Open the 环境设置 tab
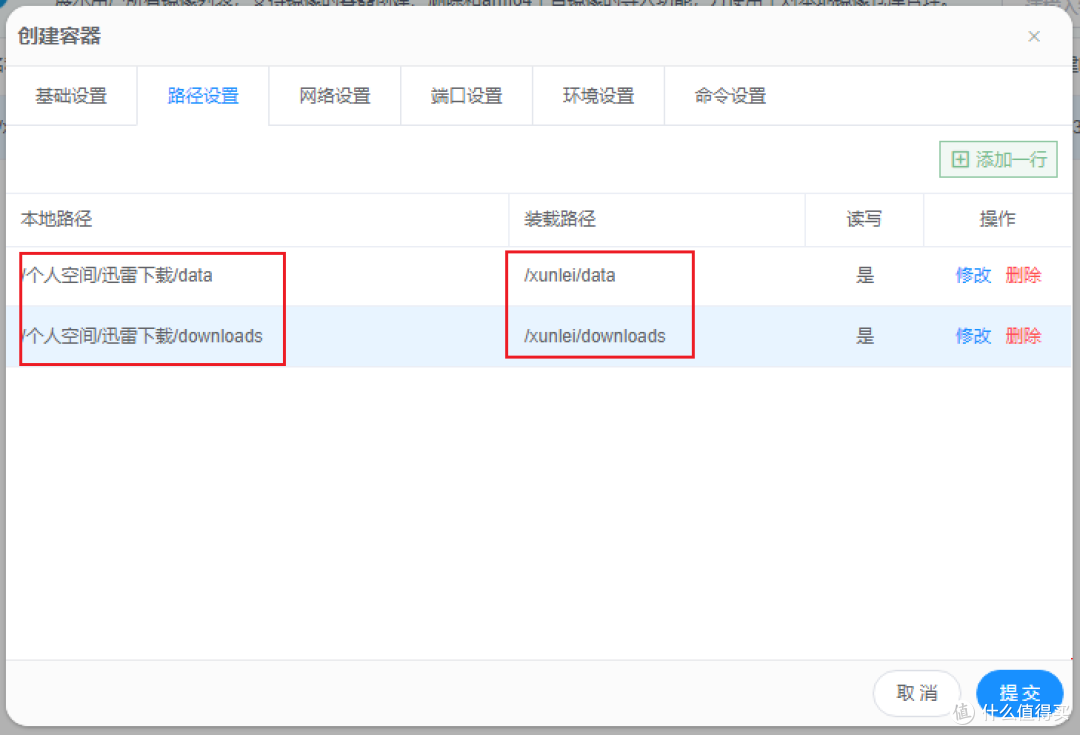Image resolution: width=1080 pixels, height=735 pixels. coord(598,95)
